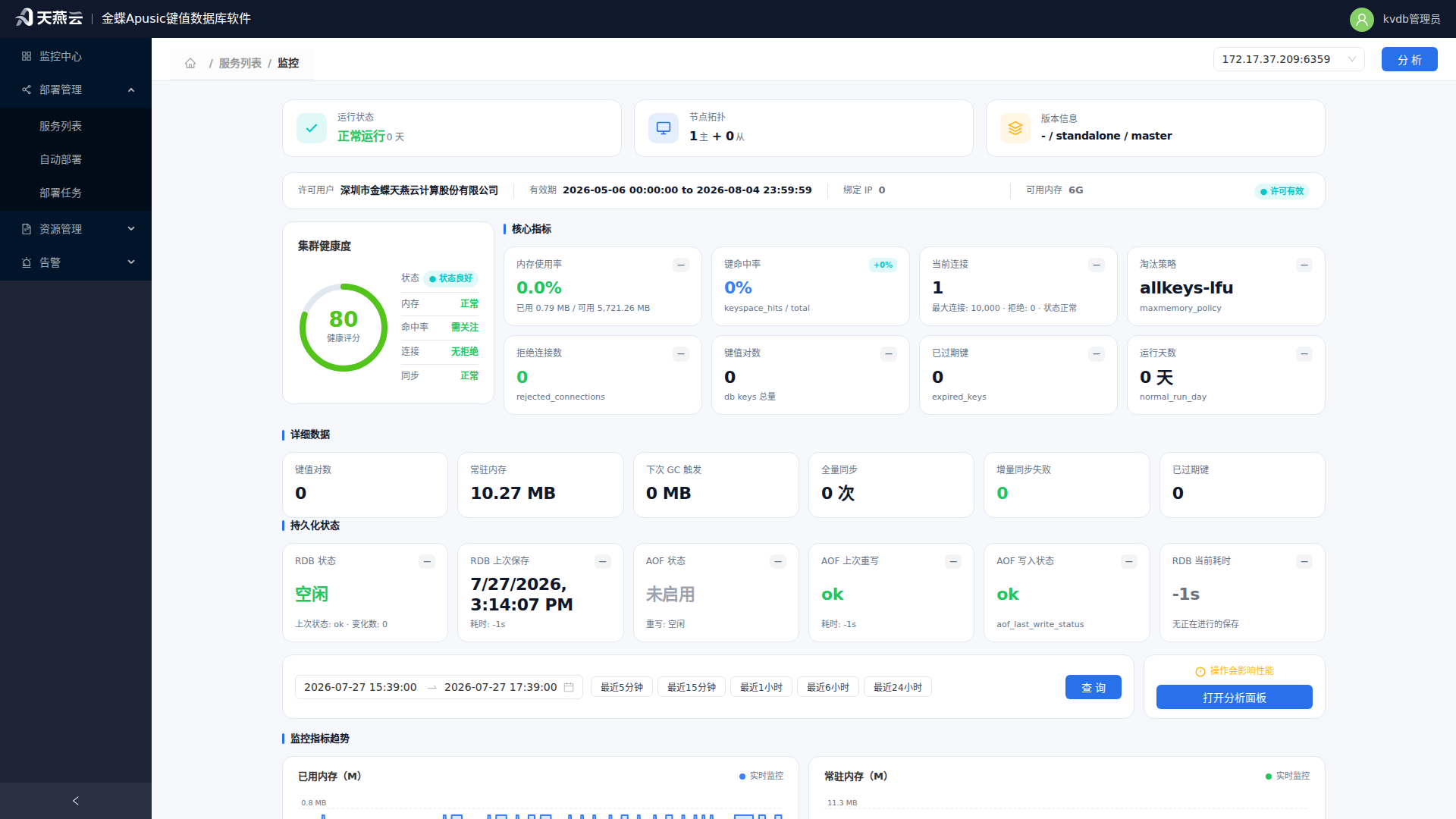Collapse the 部署管理 menu section
Image resolution: width=1456 pixels, height=819 pixels.
(76, 89)
